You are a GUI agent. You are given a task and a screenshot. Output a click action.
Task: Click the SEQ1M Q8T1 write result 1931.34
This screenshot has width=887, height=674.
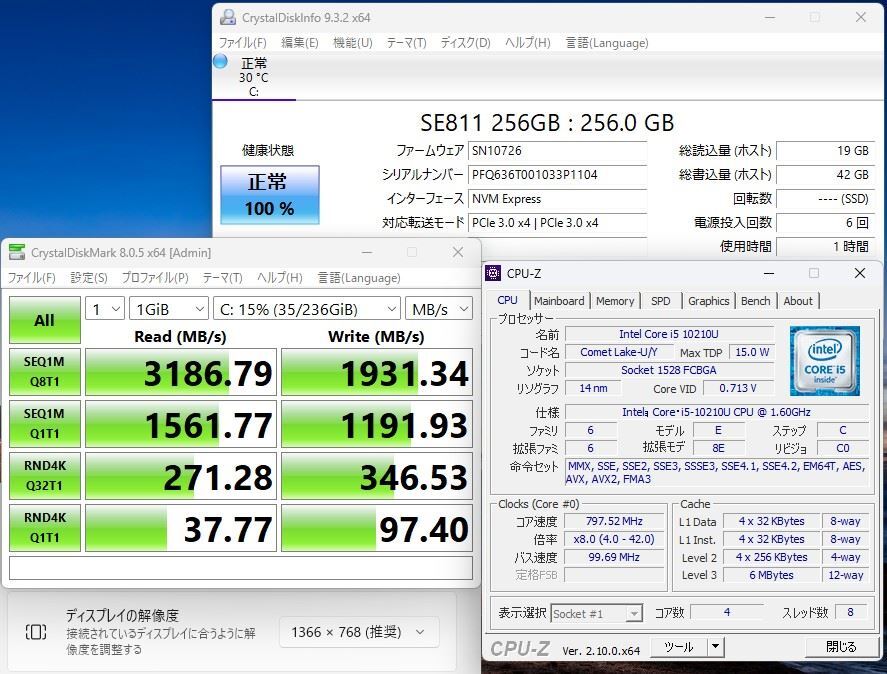(377, 372)
